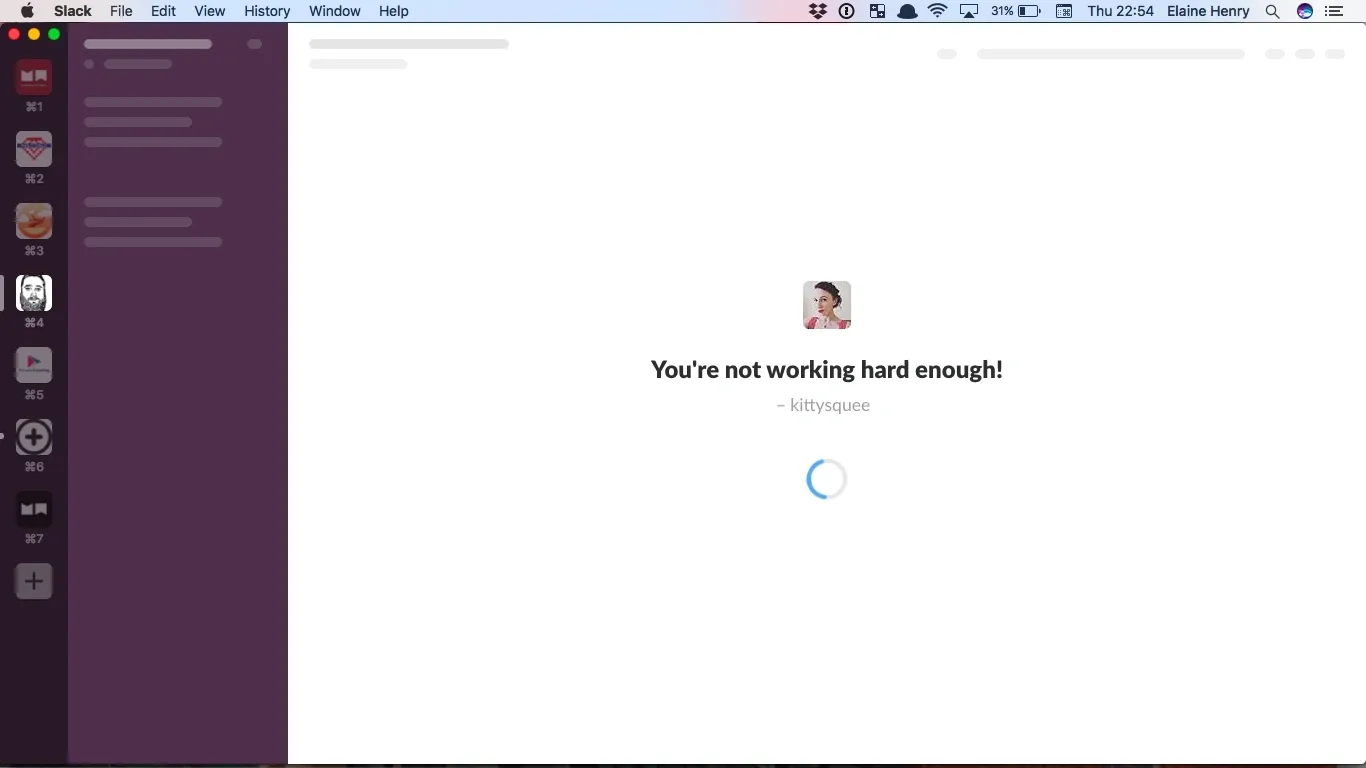Select the black book workspace icon
This screenshot has height=768, width=1366.
34,509
